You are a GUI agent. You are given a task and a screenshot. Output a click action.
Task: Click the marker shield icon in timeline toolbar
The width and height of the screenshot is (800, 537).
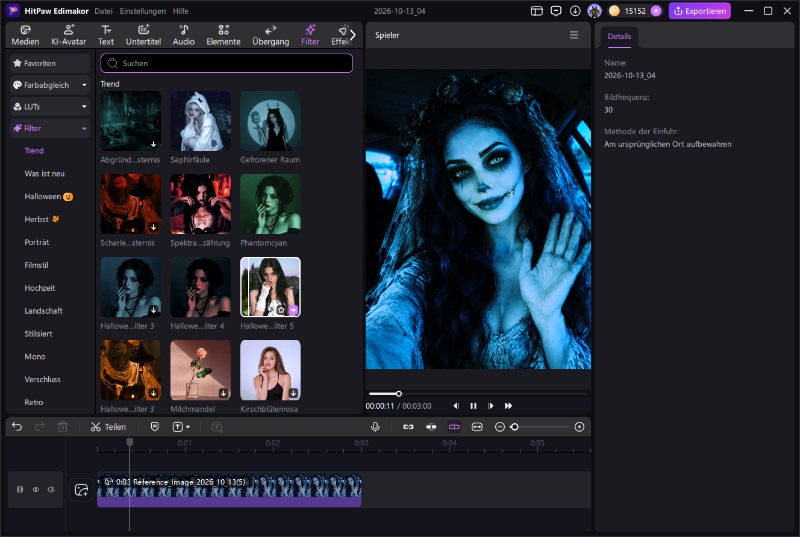pos(155,427)
